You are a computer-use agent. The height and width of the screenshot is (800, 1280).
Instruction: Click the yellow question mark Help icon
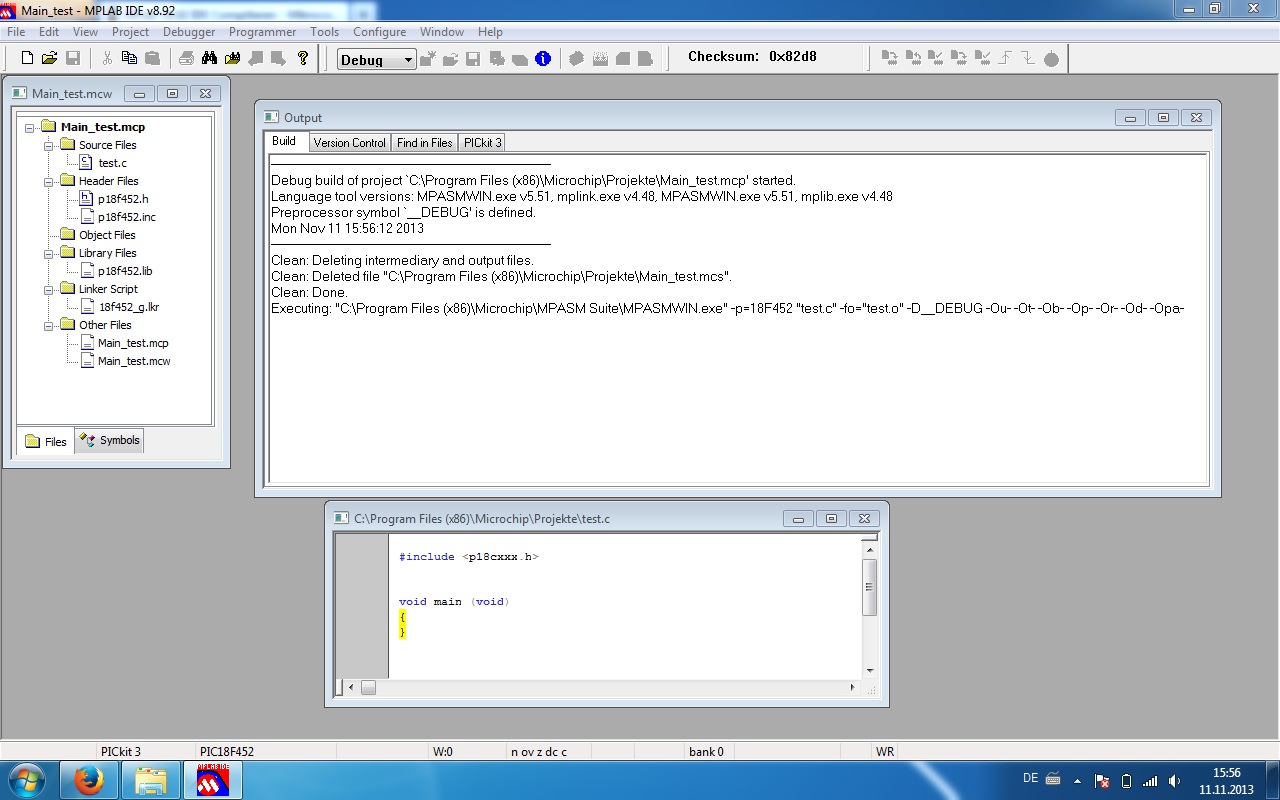303,59
